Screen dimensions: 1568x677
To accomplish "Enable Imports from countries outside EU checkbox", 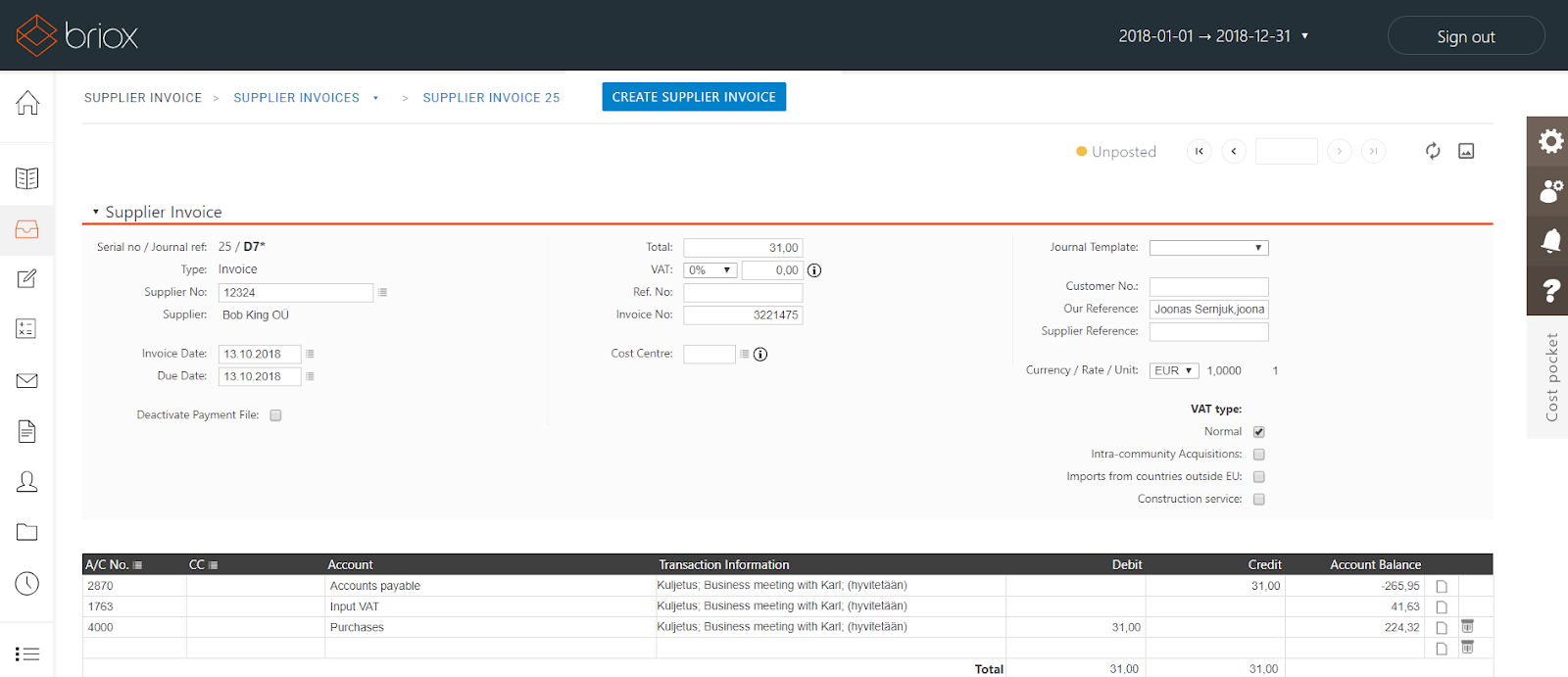I will [1259, 477].
